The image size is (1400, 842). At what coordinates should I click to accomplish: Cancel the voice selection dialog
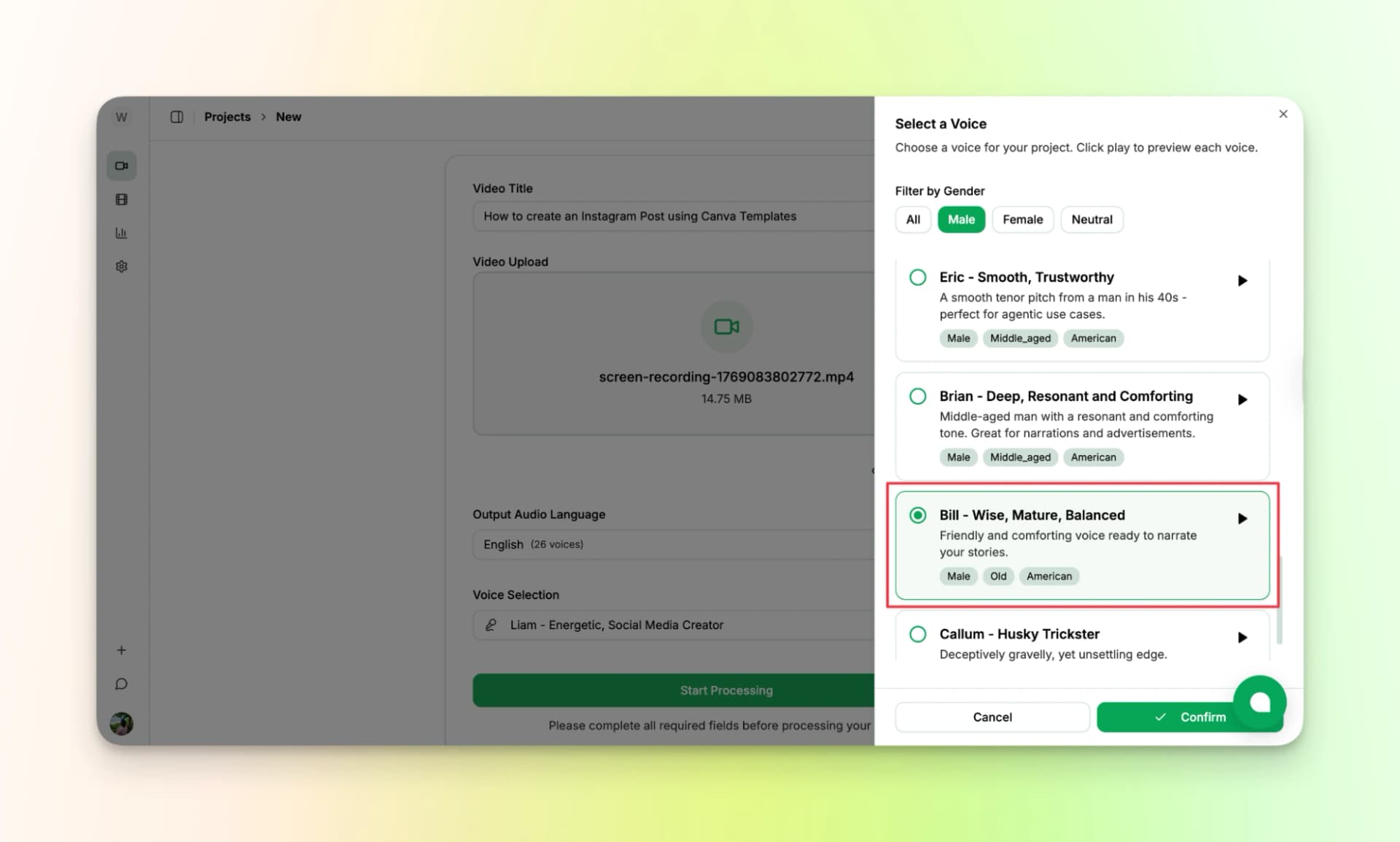click(992, 717)
